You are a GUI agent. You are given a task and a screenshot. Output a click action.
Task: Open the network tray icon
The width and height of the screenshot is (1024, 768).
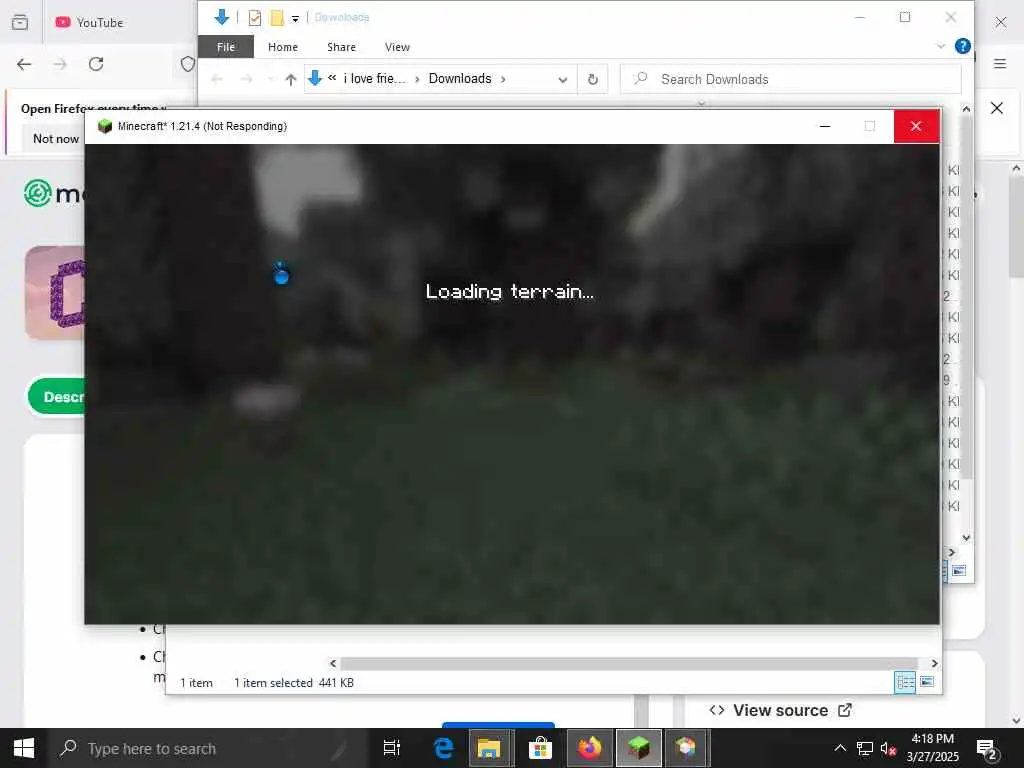(x=865, y=748)
